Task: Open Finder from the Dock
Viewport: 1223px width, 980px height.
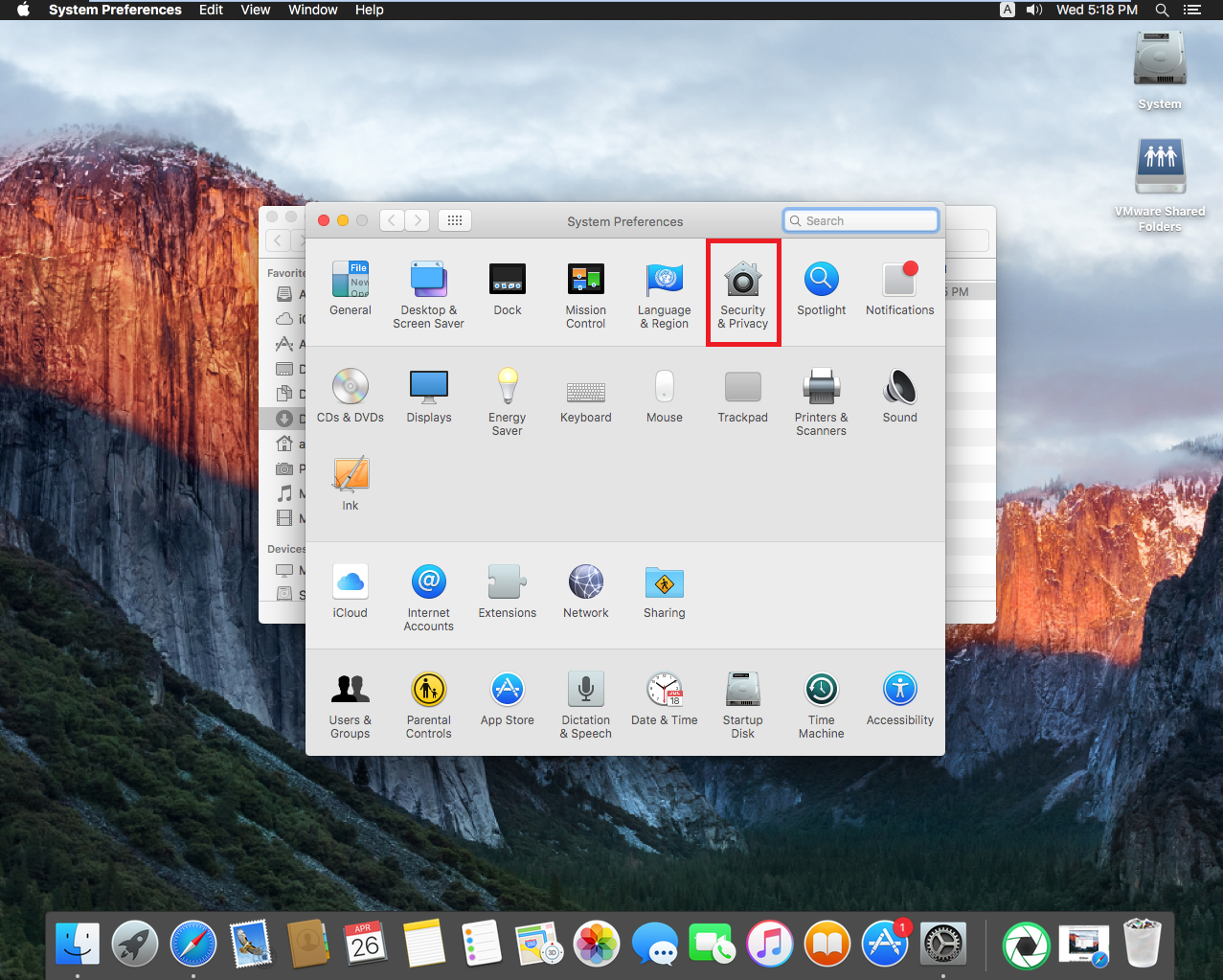Action: 78,945
